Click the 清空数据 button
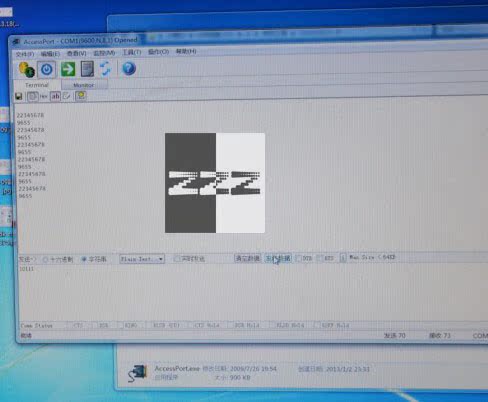This screenshot has height=402, width=488. 247,258
